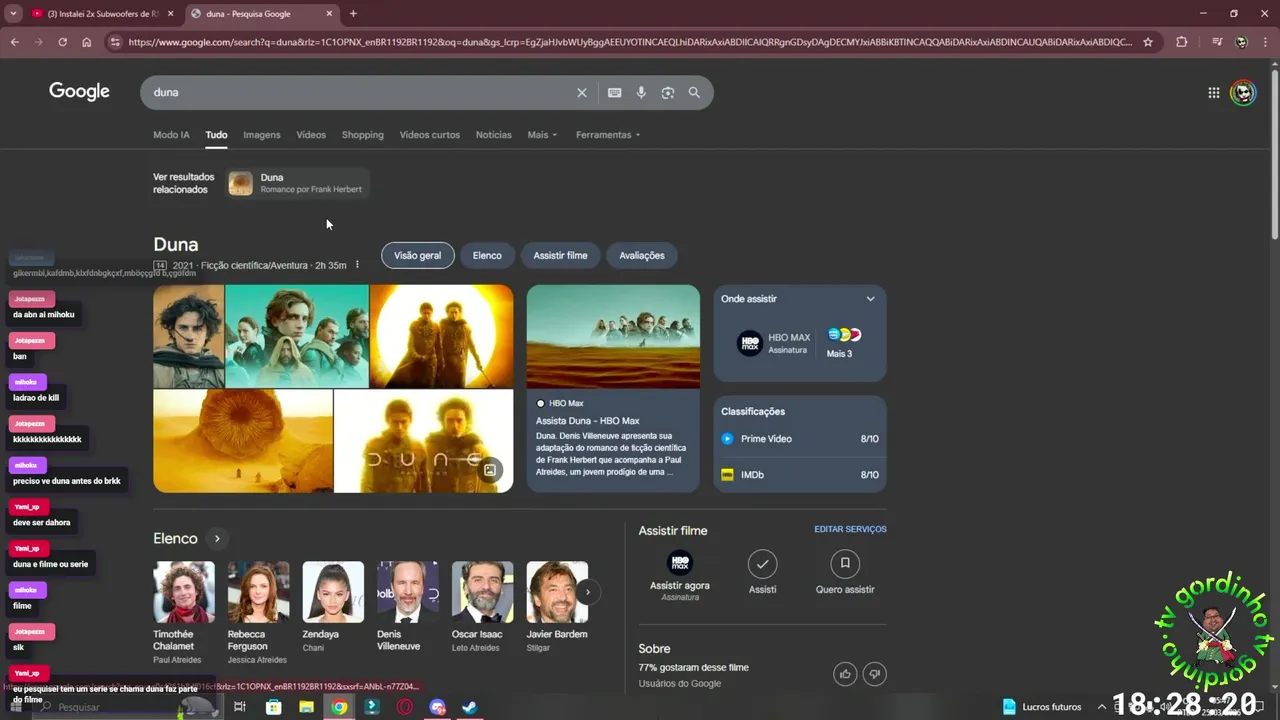The height and width of the screenshot is (720, 1280).
Task: Select the Assistir filme chip
Action: (x=560, y=256)
